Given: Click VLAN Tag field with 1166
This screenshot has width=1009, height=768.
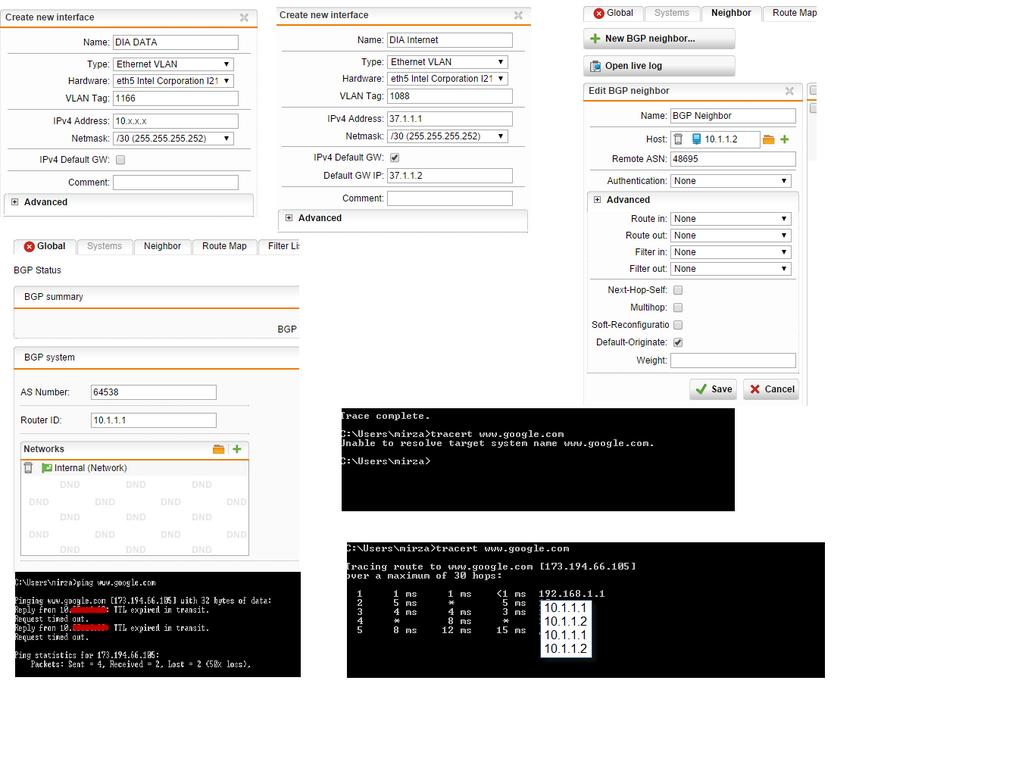Looking at the screenshot, I should point(176,98).
